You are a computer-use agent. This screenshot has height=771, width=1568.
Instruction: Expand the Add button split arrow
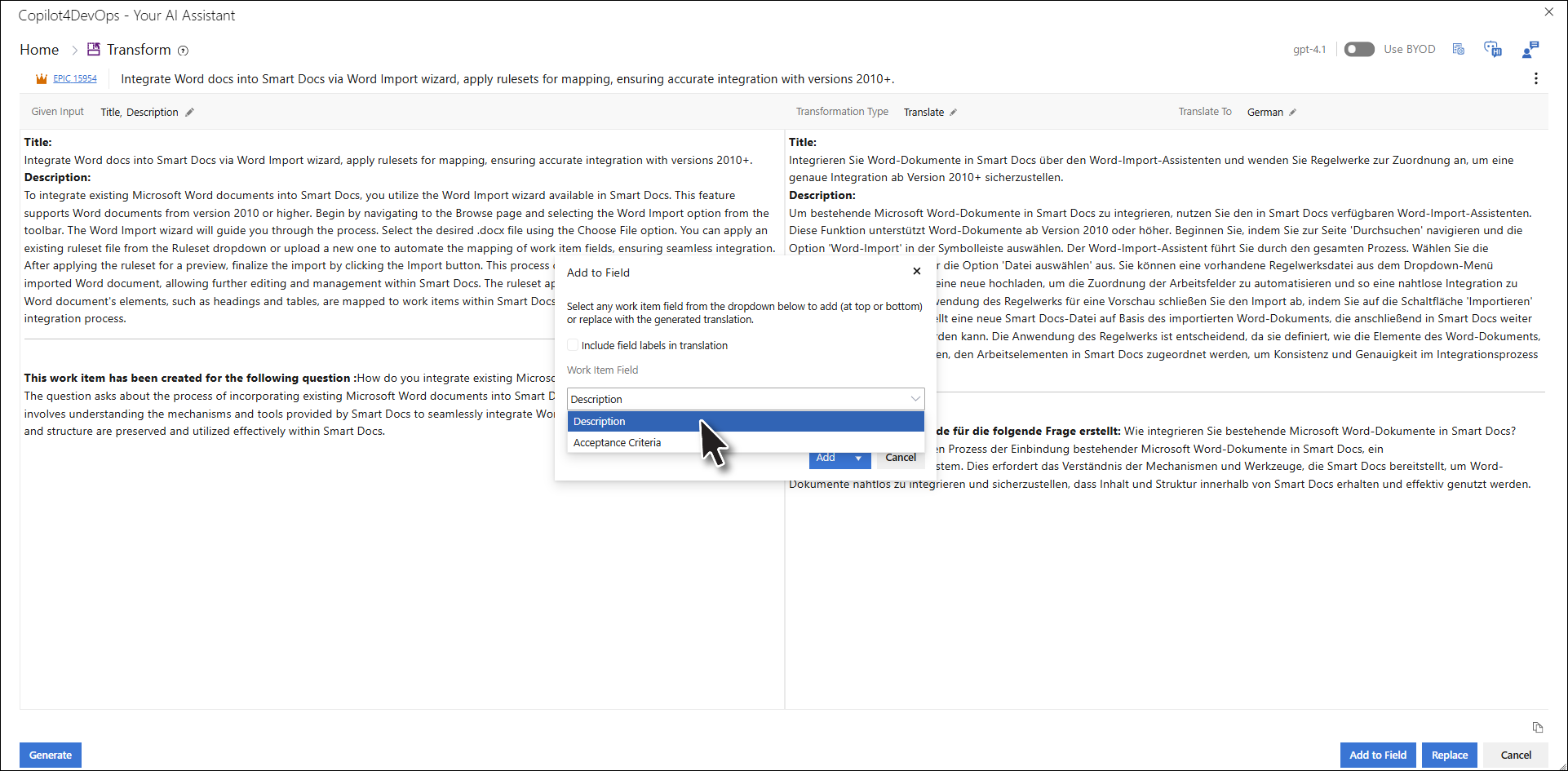[x=858, y=459]
